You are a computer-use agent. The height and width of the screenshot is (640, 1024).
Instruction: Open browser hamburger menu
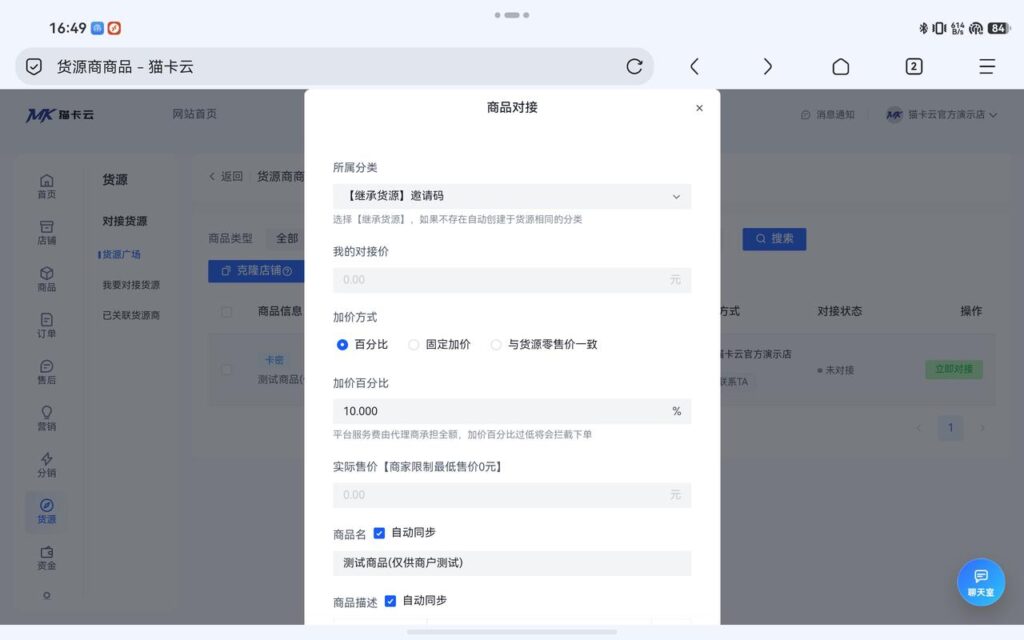pyautogui.click(x=987, y=67)
